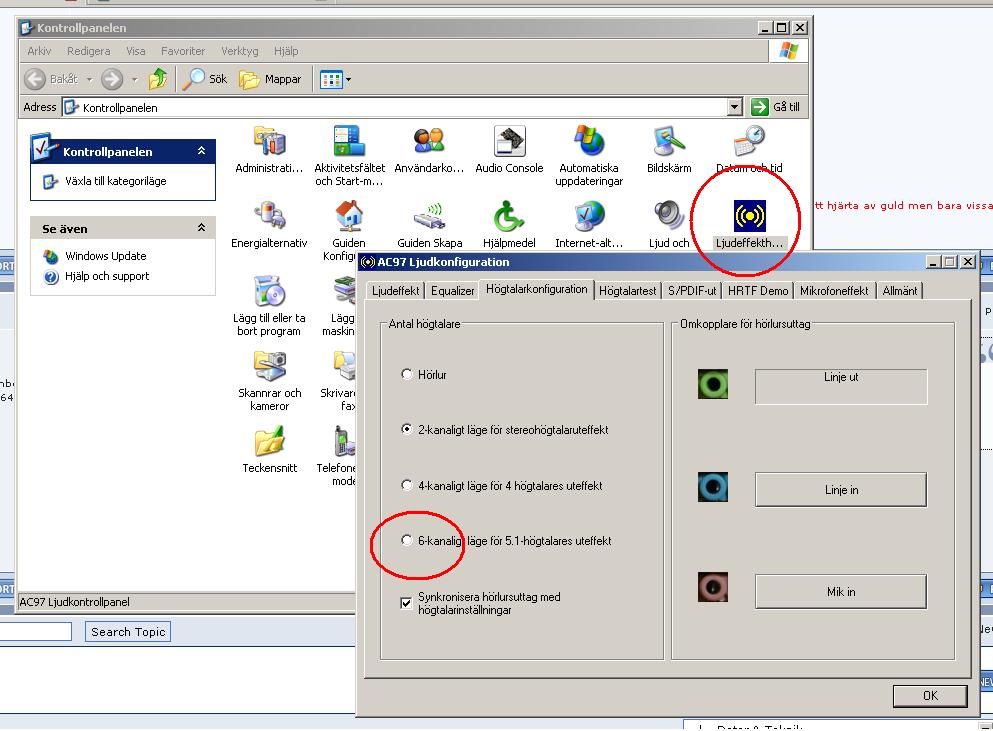
Task: Open the Audio Console icon
Action: 509,142
